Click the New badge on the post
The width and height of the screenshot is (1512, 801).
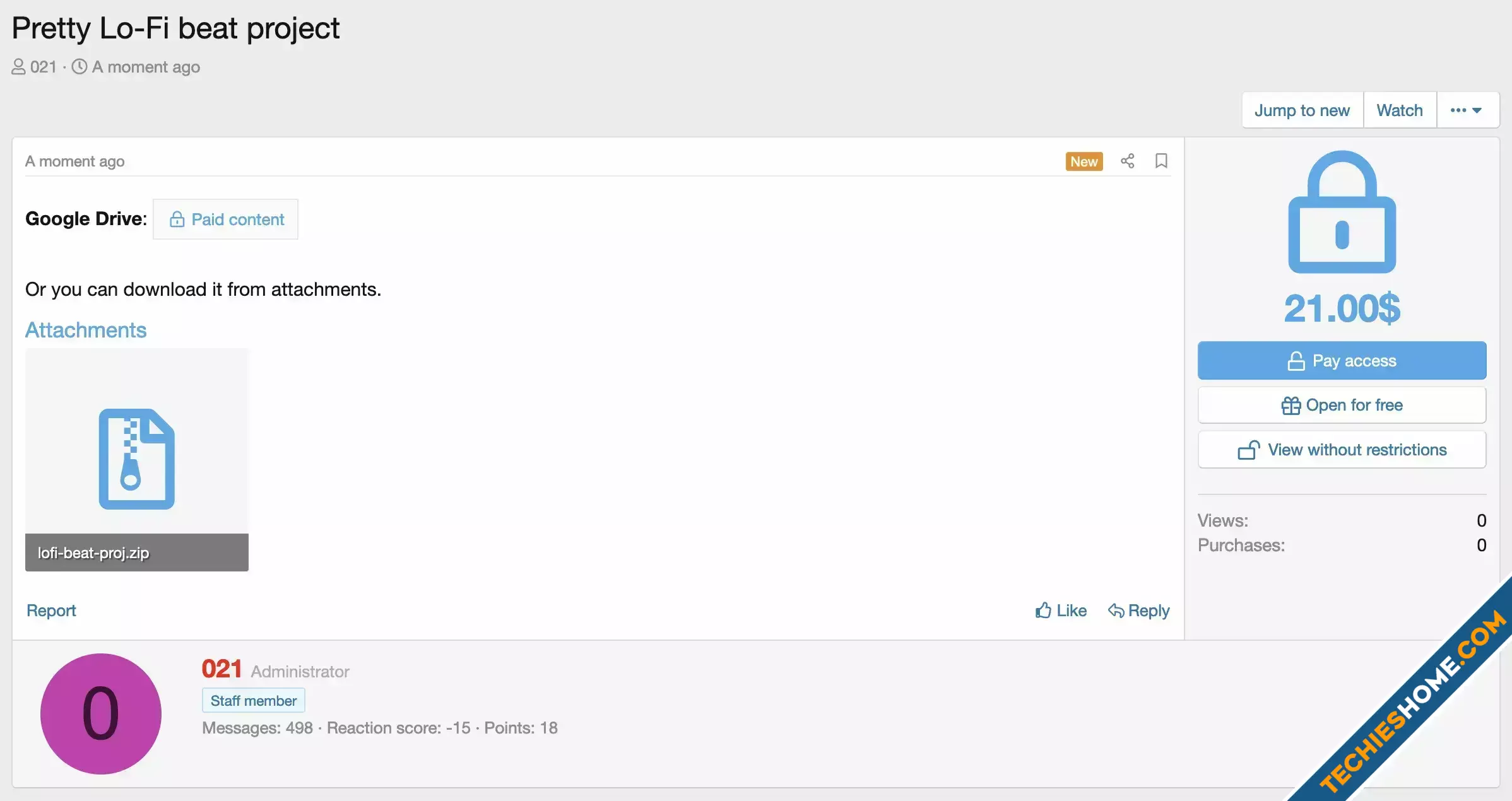[x=1084, y=161]
